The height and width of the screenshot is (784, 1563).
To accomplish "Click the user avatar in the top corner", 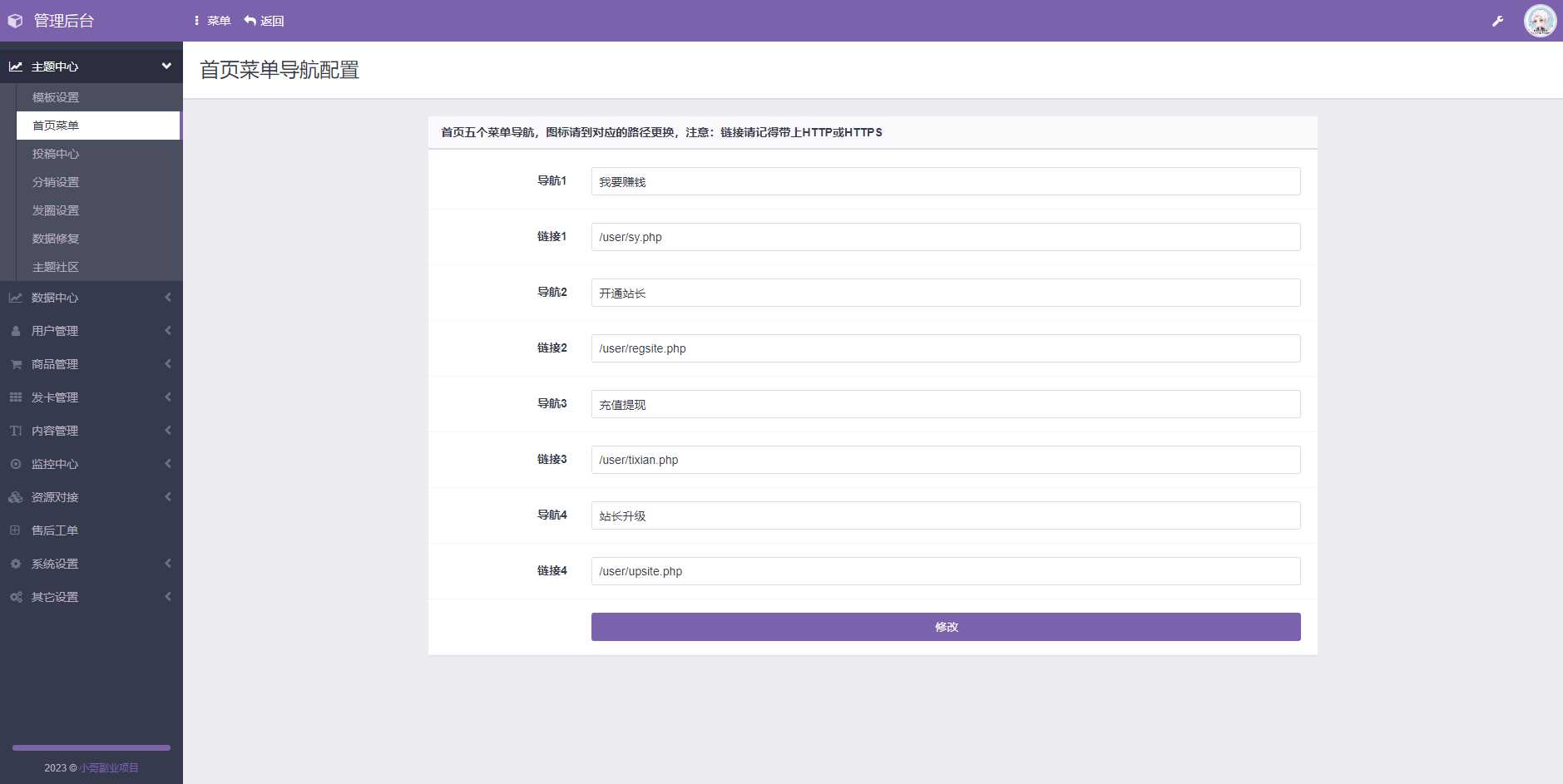I will (1541, 20).
